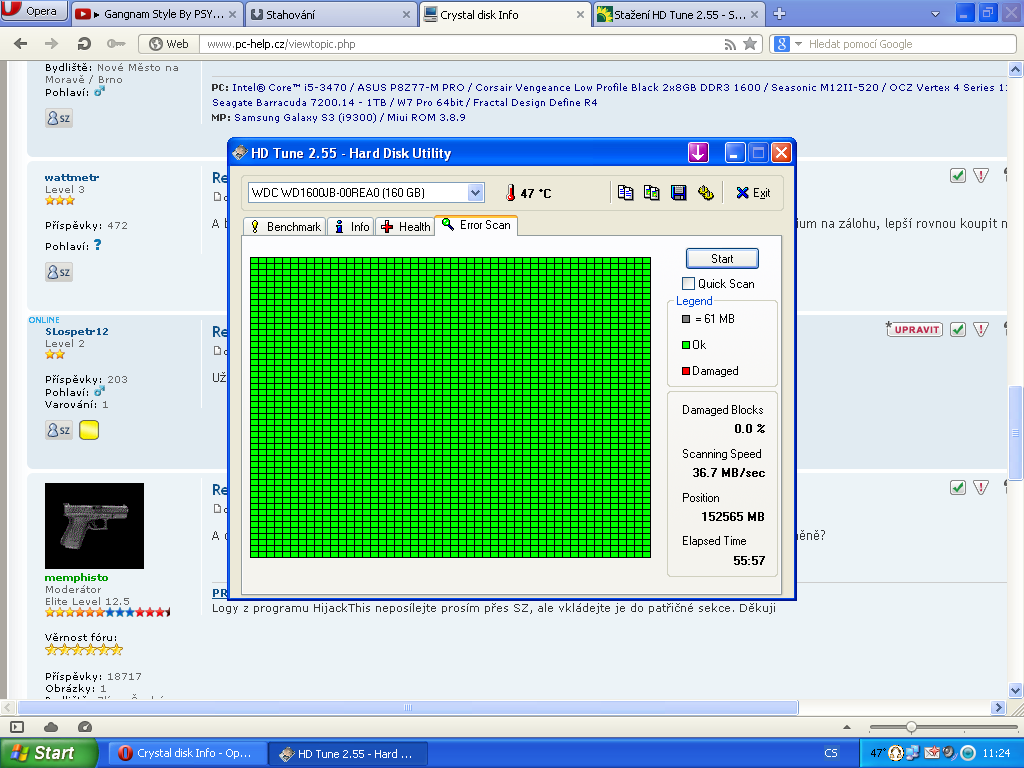This screenshot has width=1024, height=768.
Task: Click Opera password wand key icon
Action: click(116, 44)
